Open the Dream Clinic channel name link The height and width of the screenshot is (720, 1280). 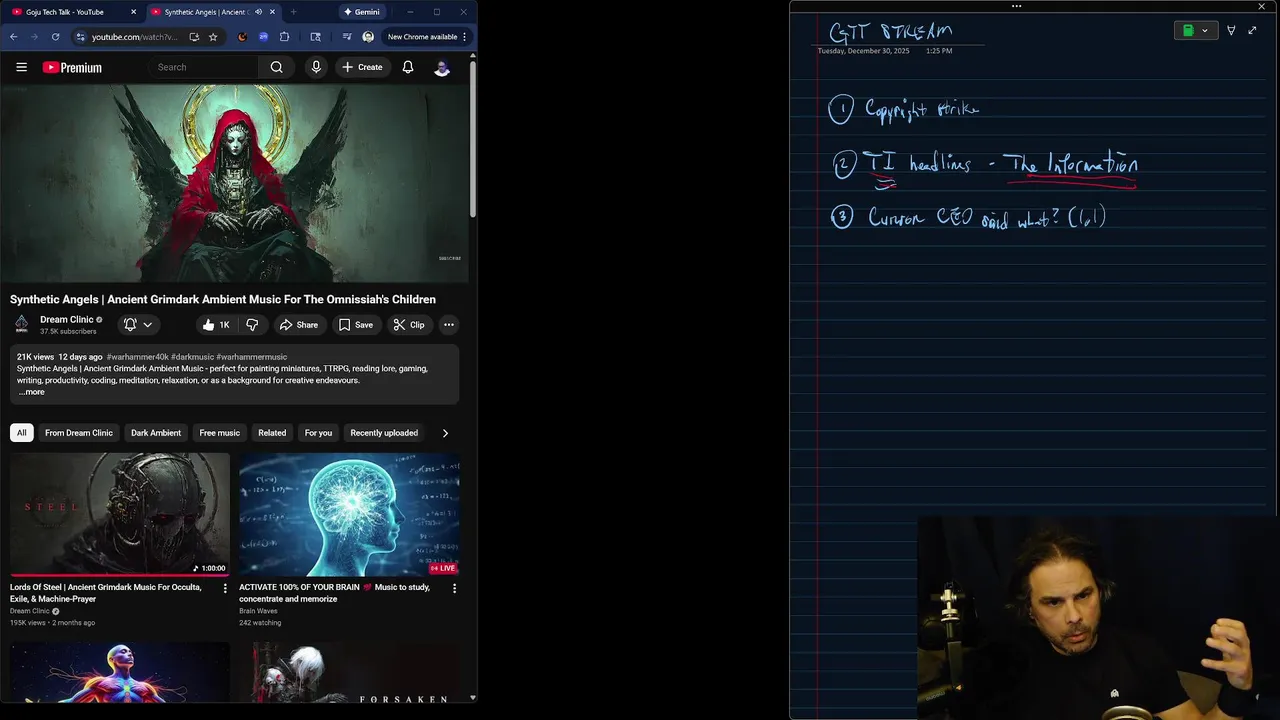point(66,320)
